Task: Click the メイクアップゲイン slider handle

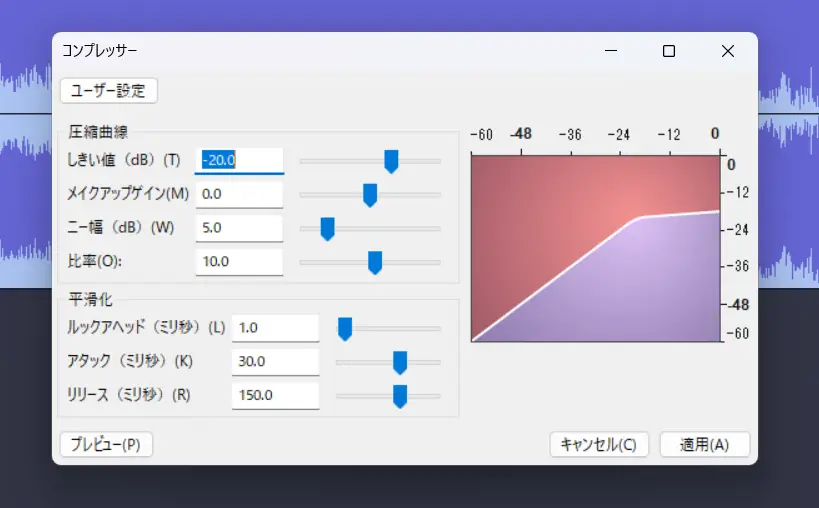Action: [x=369, y=194]
